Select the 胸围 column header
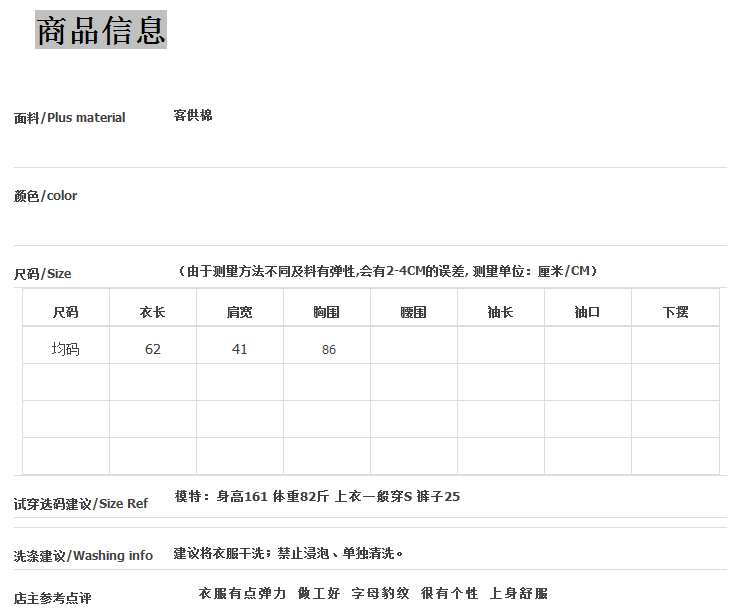This screenshot has width=738, height=614. [x=326, y=312]
